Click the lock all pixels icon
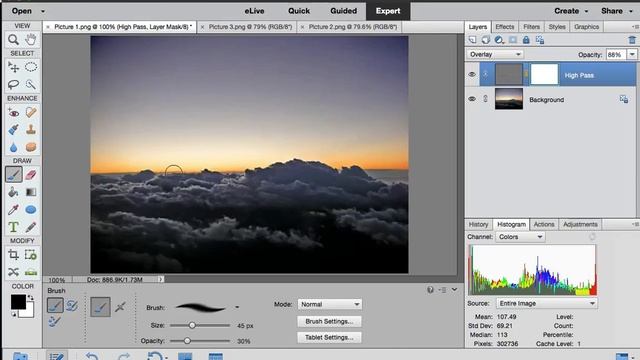Screen dimensions: 640x360 coord(526,40)
